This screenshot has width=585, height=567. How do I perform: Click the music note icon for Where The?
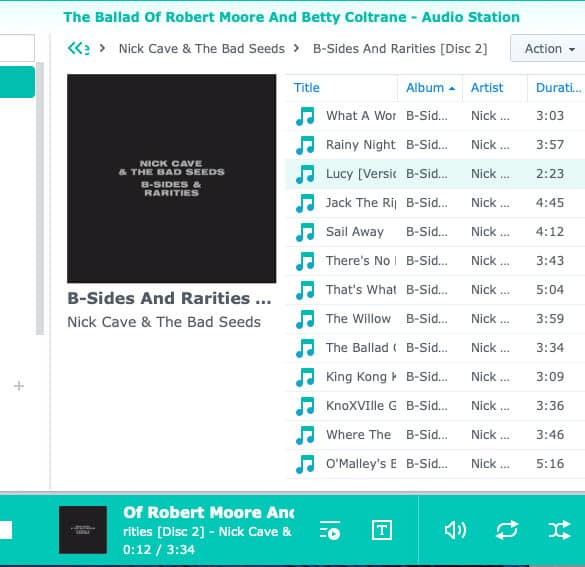click(x=305, y=435)
